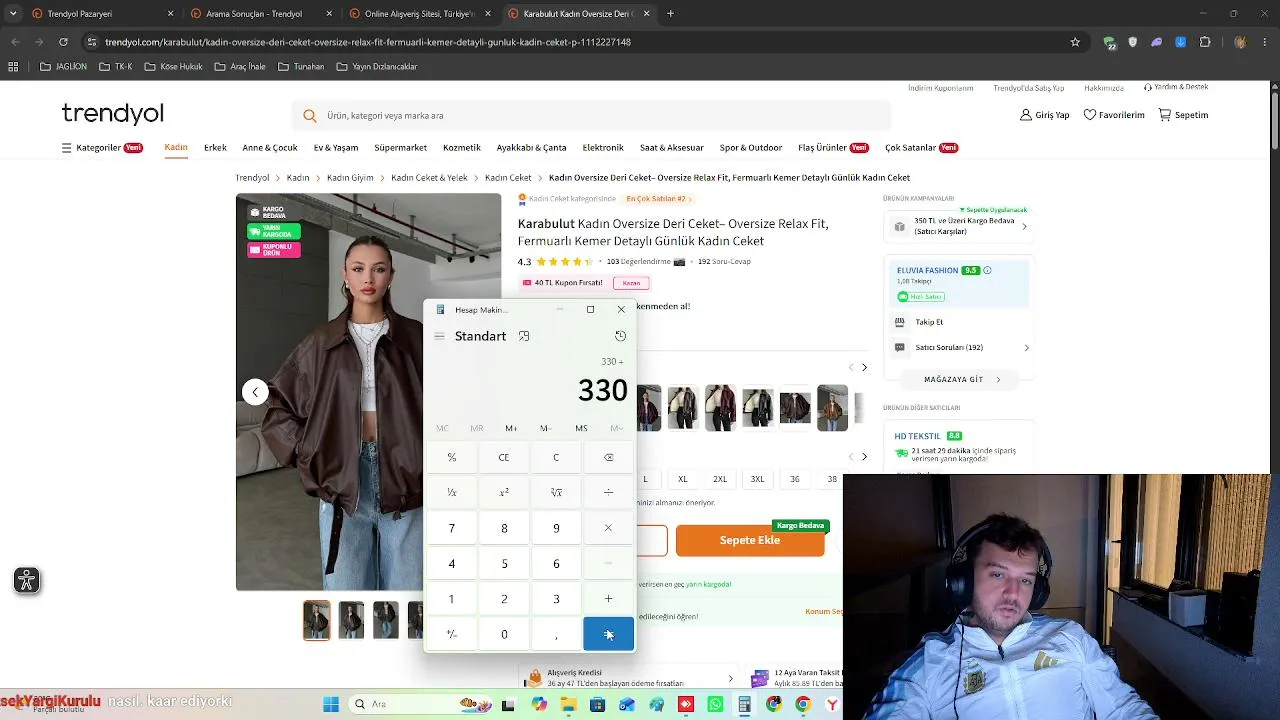
Task: Select the 3XL size option
Action: pyautogui.click(x=757, y=479)
